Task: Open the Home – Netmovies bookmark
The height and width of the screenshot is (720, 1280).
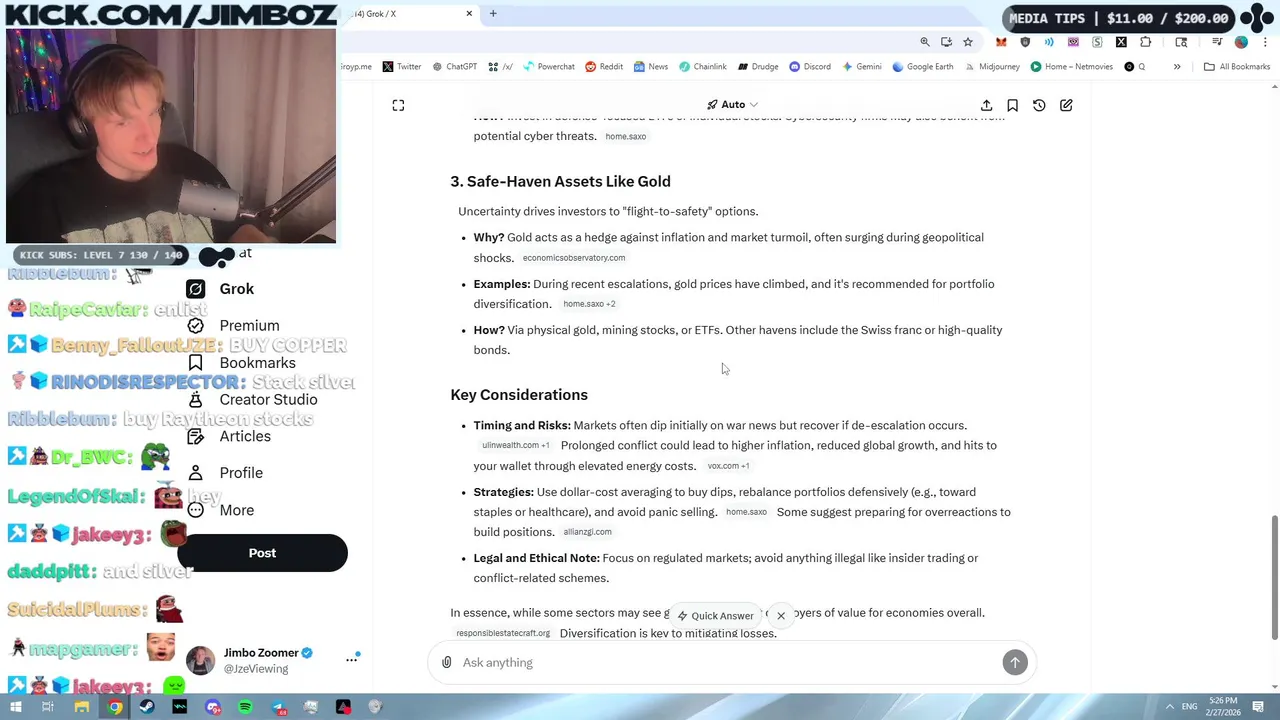Action: coord(1071,67)
